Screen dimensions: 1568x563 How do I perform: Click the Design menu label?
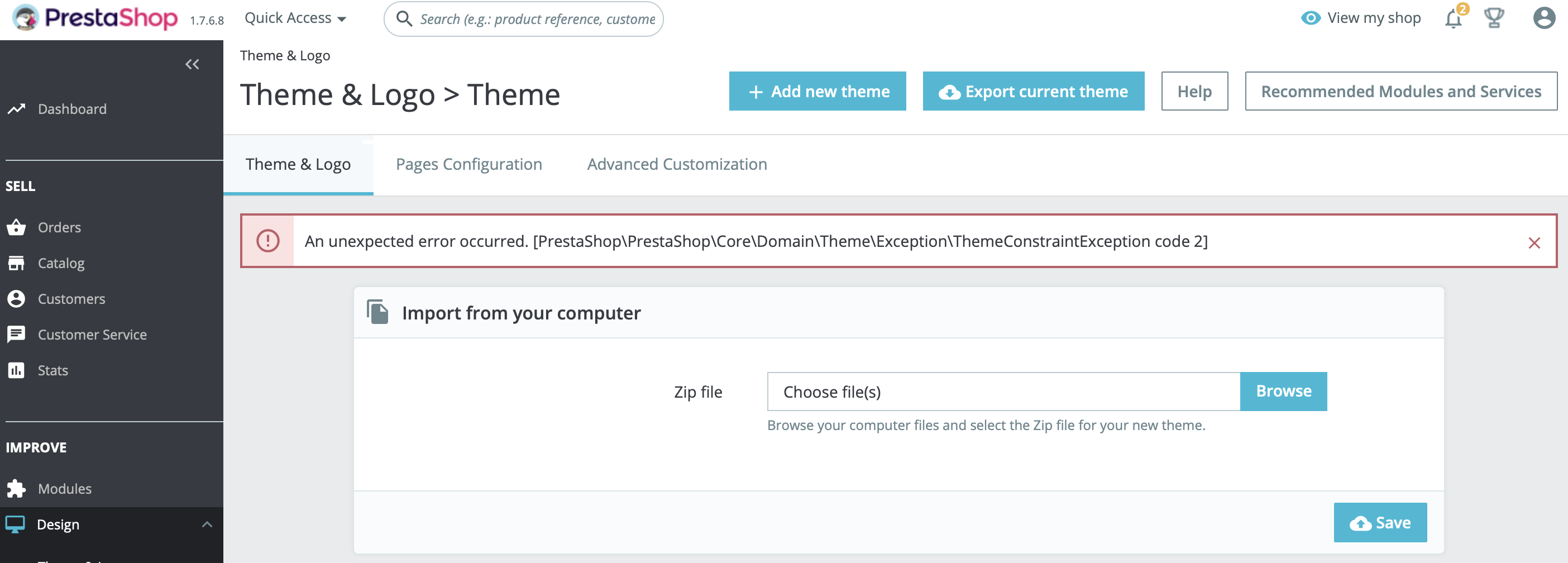[58, 524]
